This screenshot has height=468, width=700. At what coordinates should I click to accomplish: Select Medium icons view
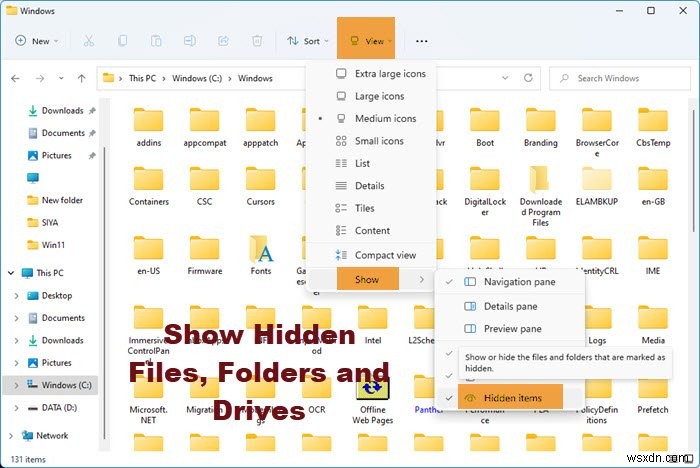(x=371, y=118)
